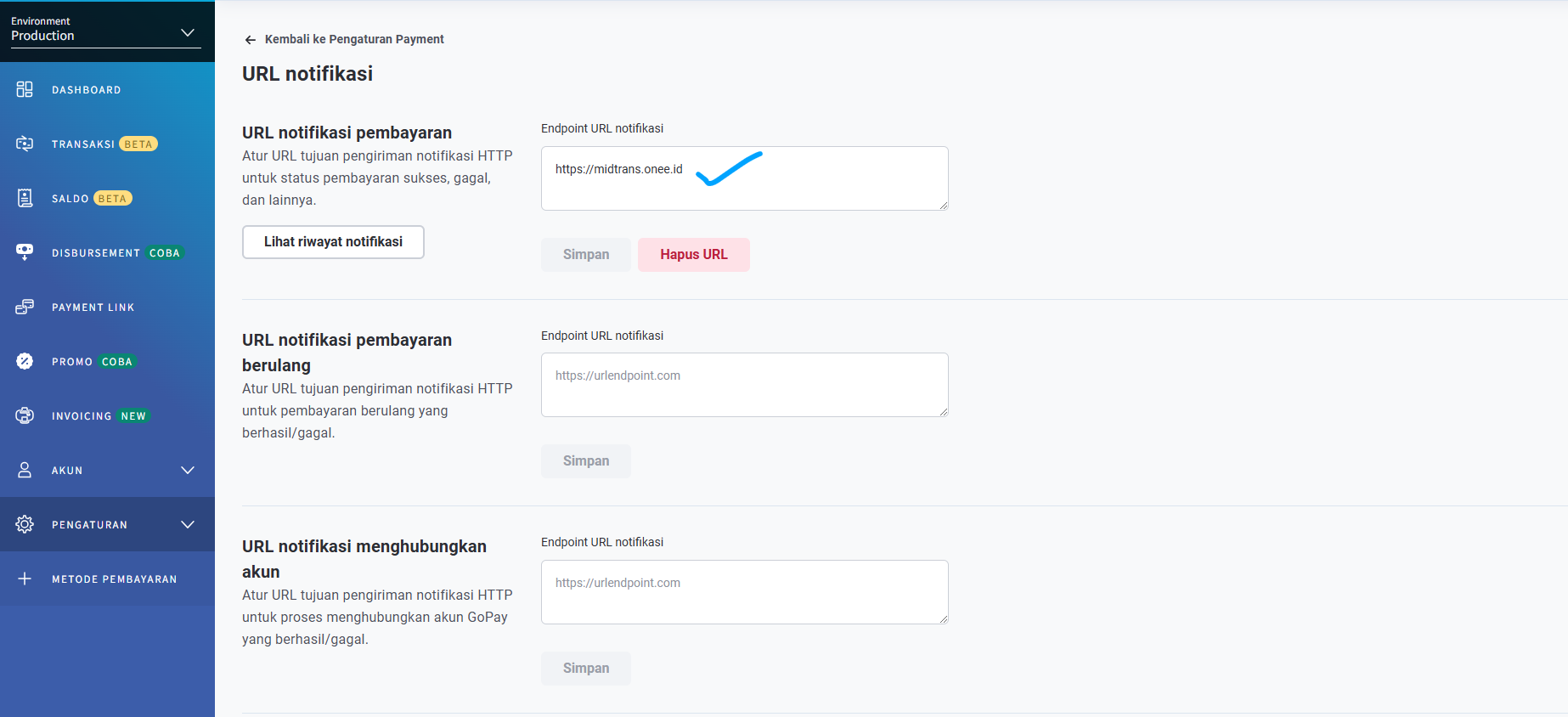Image resolution: width=1568 pixels, height=717 pixels.
Task: Click the Transaksi icon in sidebar
Action: point(25,144)
